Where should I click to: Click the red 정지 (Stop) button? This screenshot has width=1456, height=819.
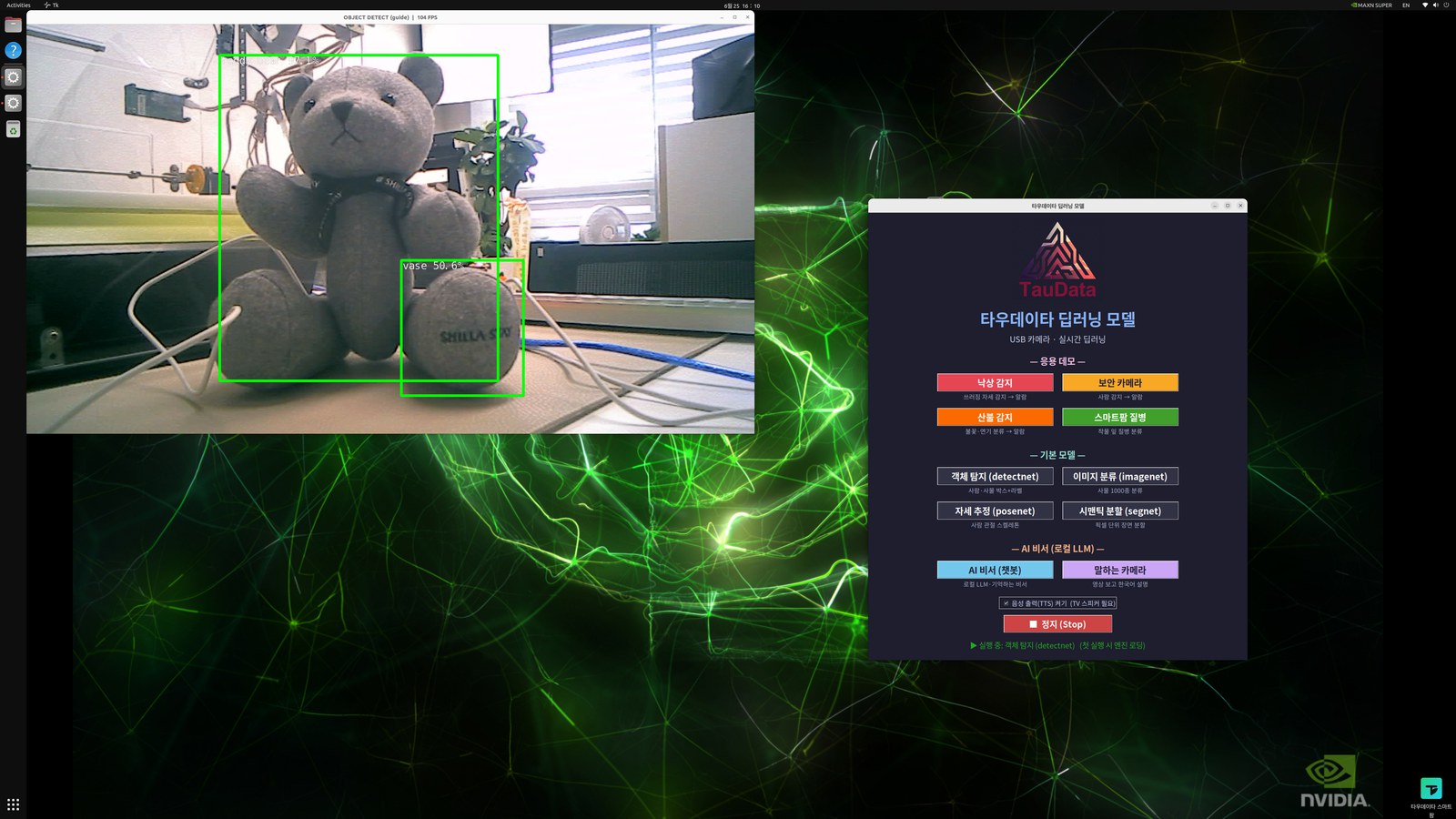coord(1057,623)
